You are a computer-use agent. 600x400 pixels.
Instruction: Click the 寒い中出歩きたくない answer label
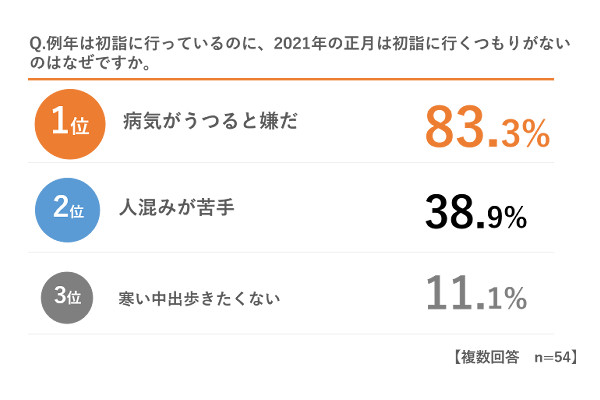point(199,299)
